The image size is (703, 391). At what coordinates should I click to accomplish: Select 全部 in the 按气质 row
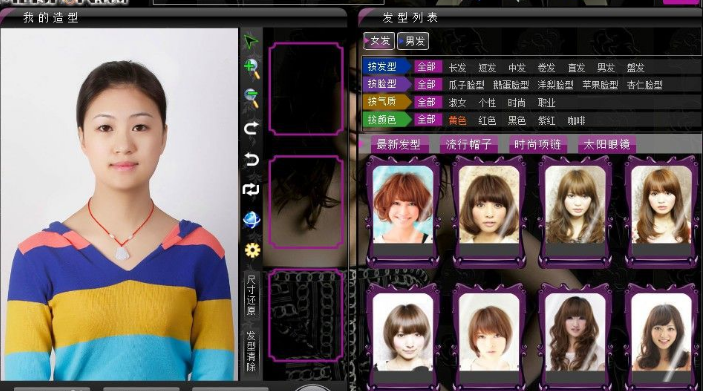(x=427, y=102)
